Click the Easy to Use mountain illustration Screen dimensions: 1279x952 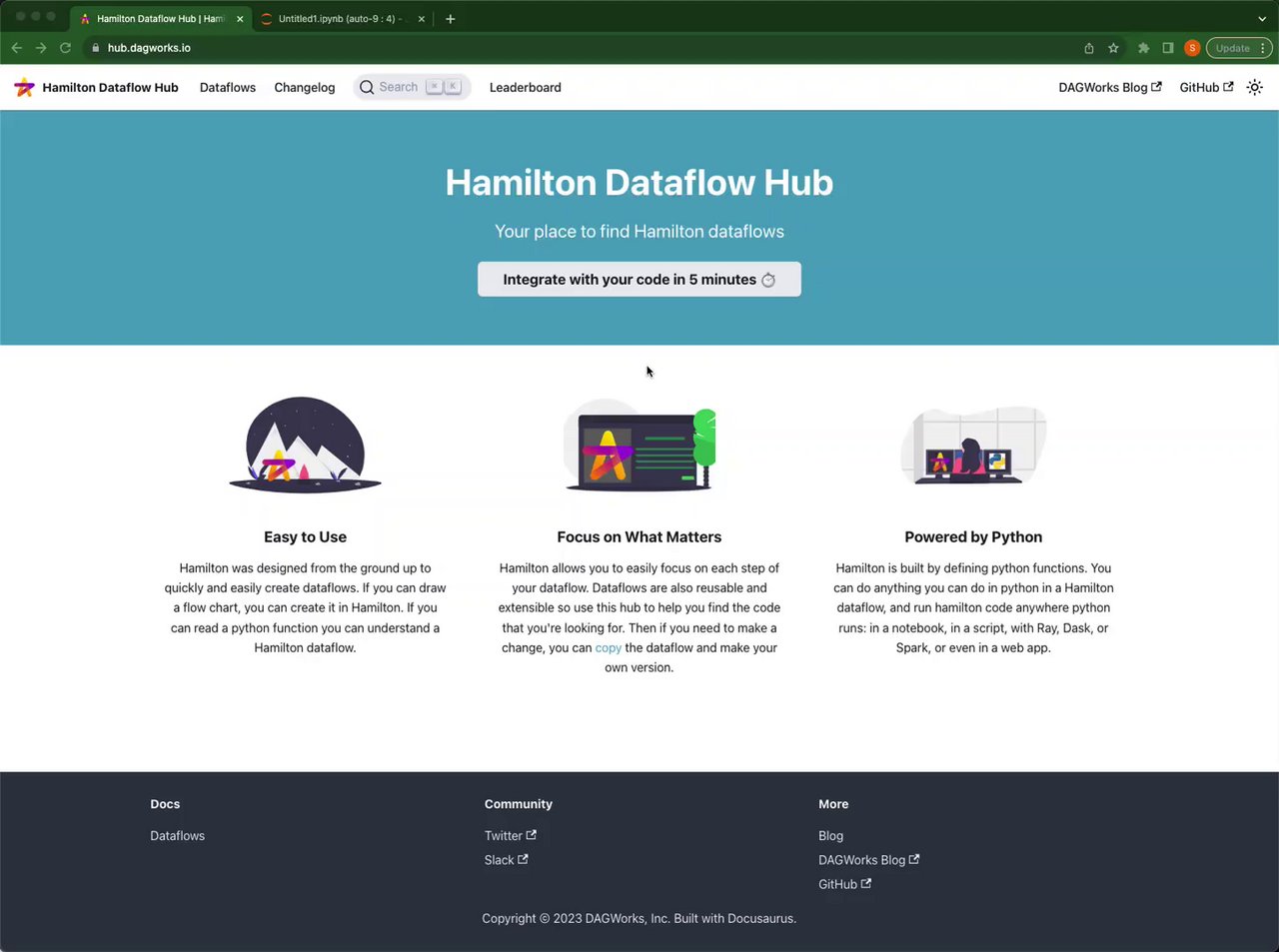click(x=305, y=445)
